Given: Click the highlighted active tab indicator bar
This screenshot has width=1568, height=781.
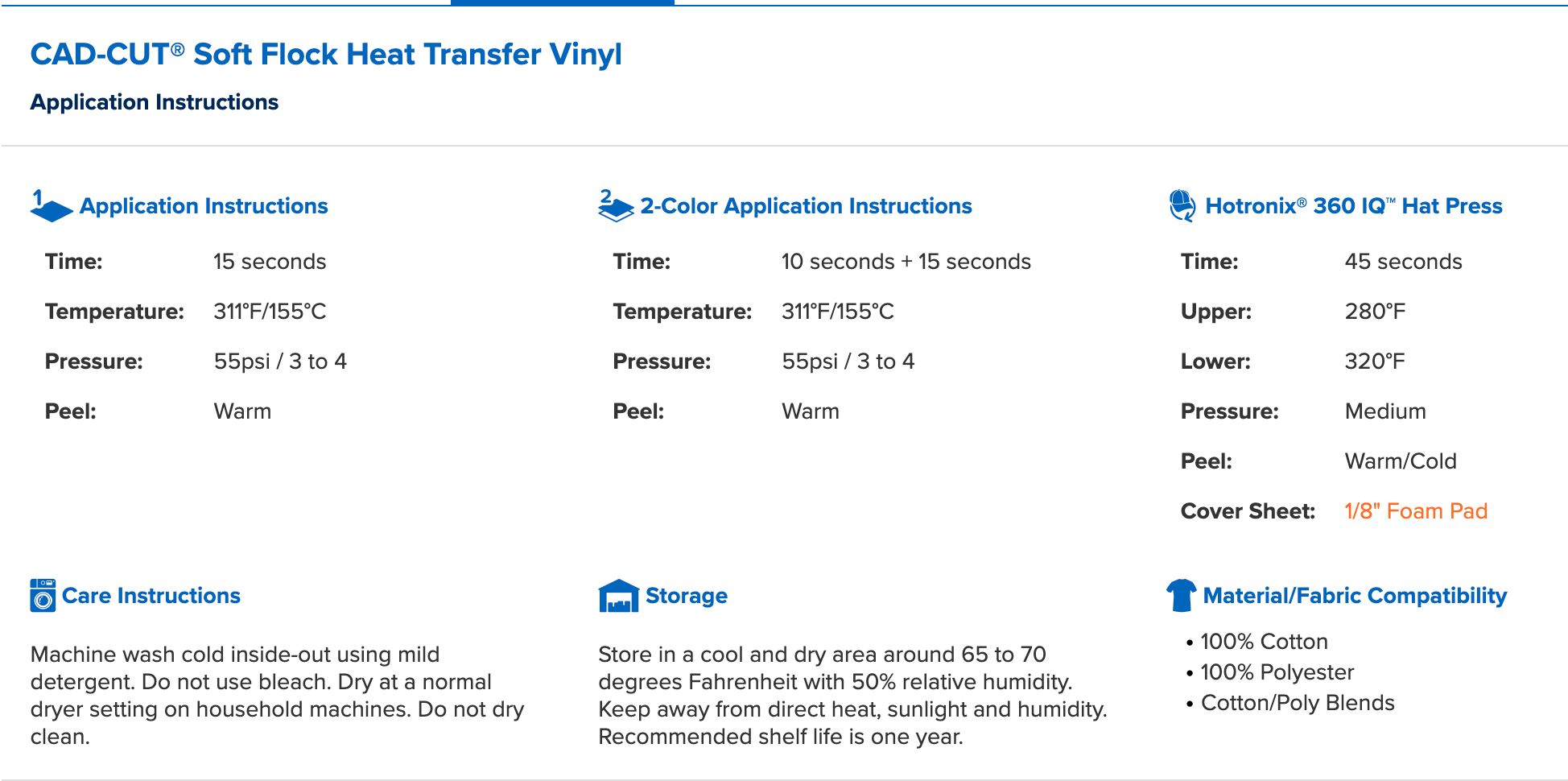Looking at the screenshot, I should (562, 3).
